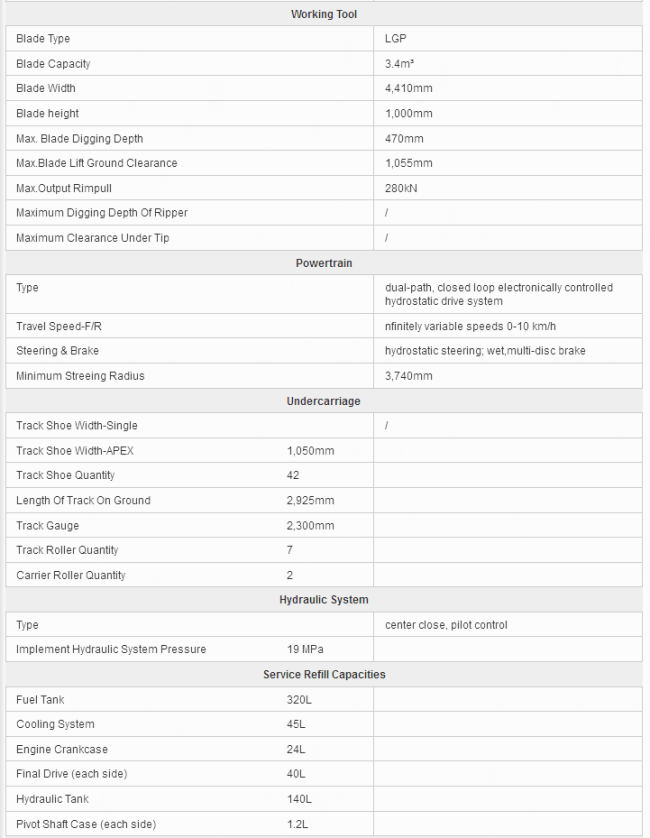
Task: Select the Fuel Tank 320L value
Action: 300,700
